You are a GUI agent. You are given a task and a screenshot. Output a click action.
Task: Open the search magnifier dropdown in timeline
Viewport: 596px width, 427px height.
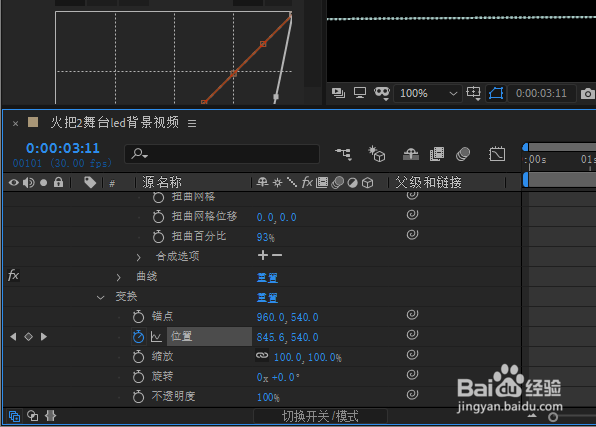point(139,154)
